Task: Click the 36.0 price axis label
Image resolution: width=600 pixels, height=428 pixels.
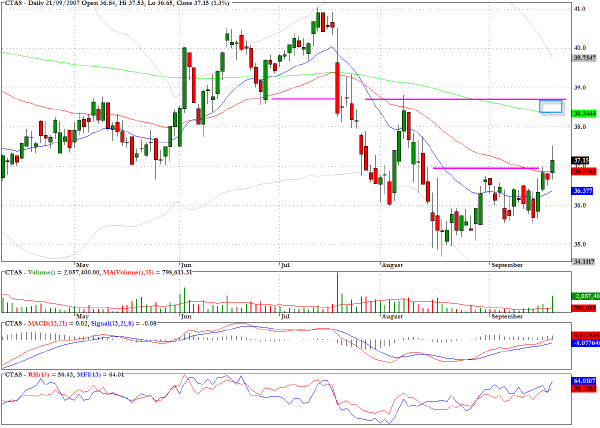Action: pyautogui.click(x=580, y=205)
